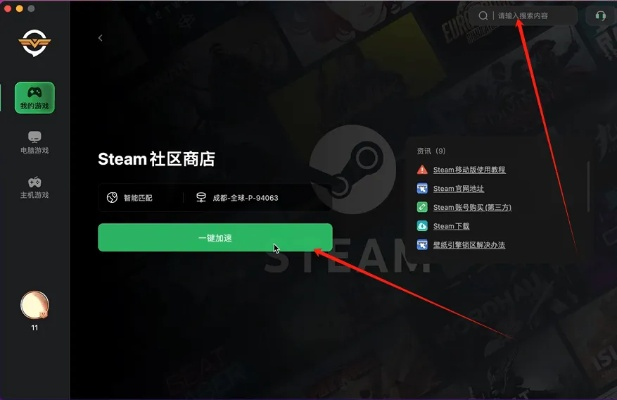Open 主机游戏 console games section
The image size is (617, 400).
pyautogui.click(x=35, y=187)
